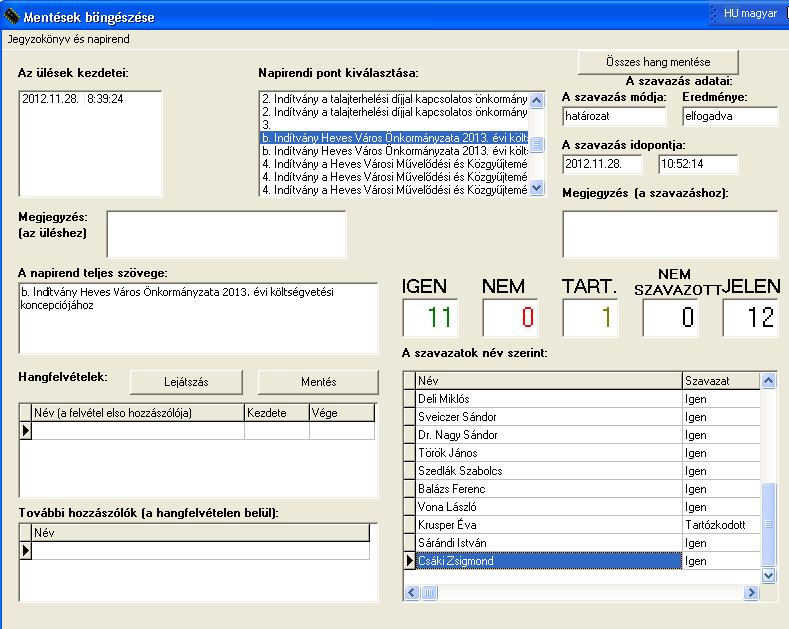The height and width of the screenshot is (629, 789).
Task: Select the Török János vote row
Action: tap(582, 453)
